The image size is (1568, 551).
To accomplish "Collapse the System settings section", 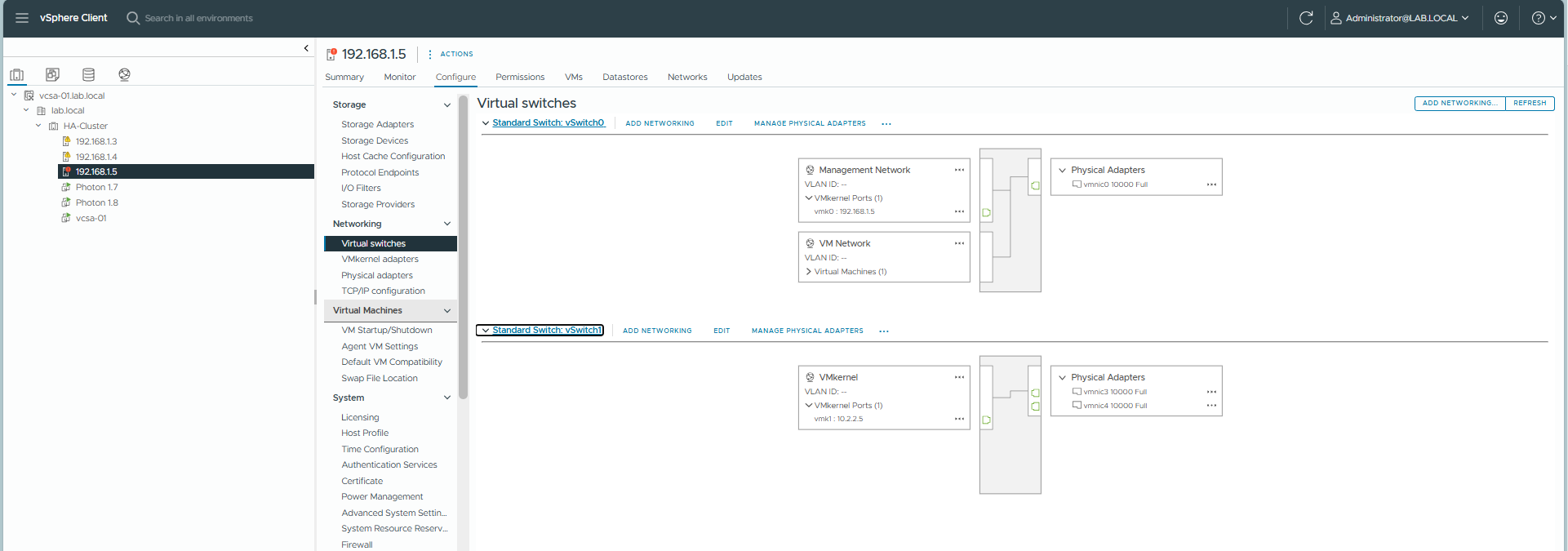I will click(x=447, y=398).
